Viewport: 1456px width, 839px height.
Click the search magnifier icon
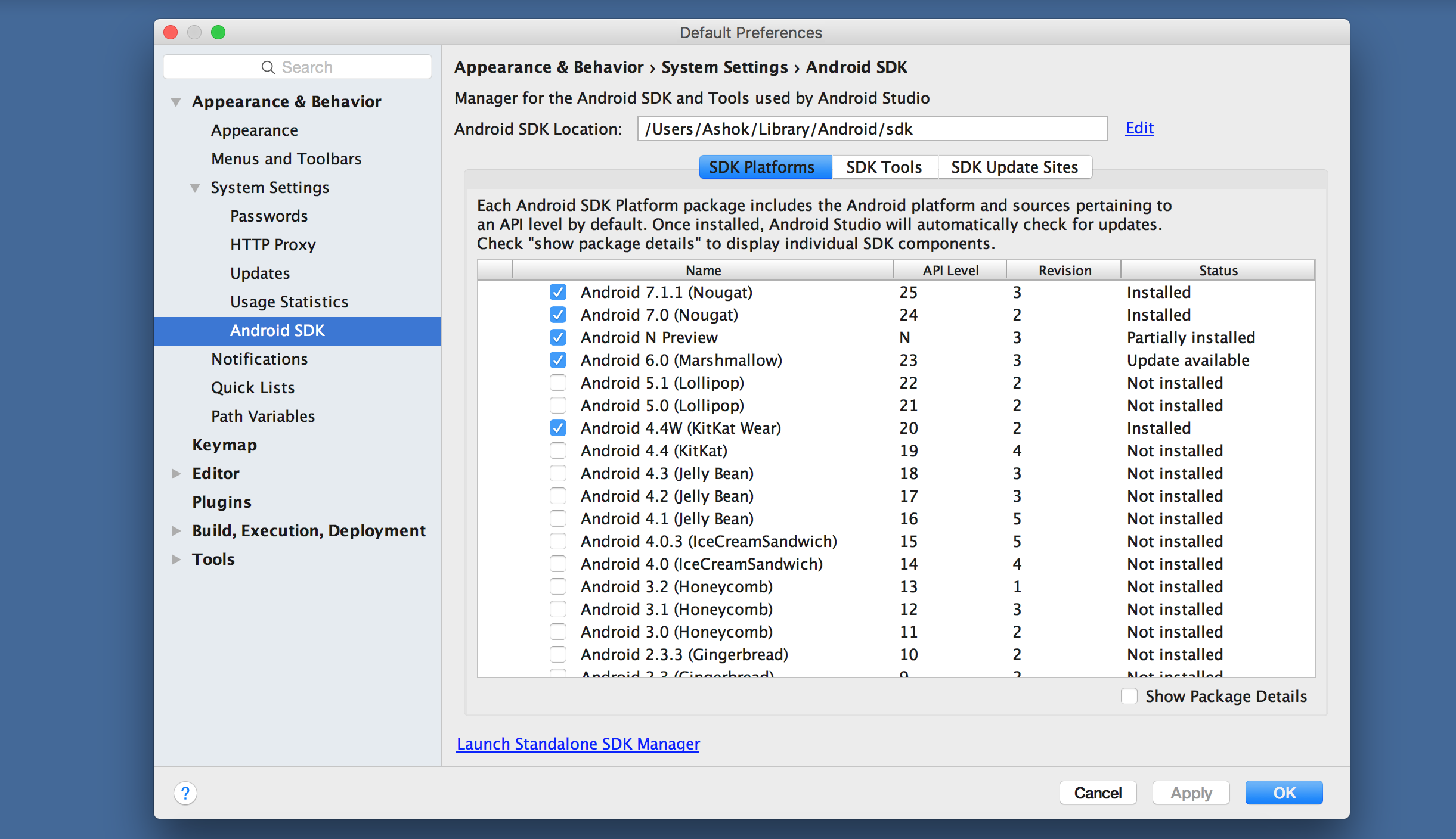[268, 67]
